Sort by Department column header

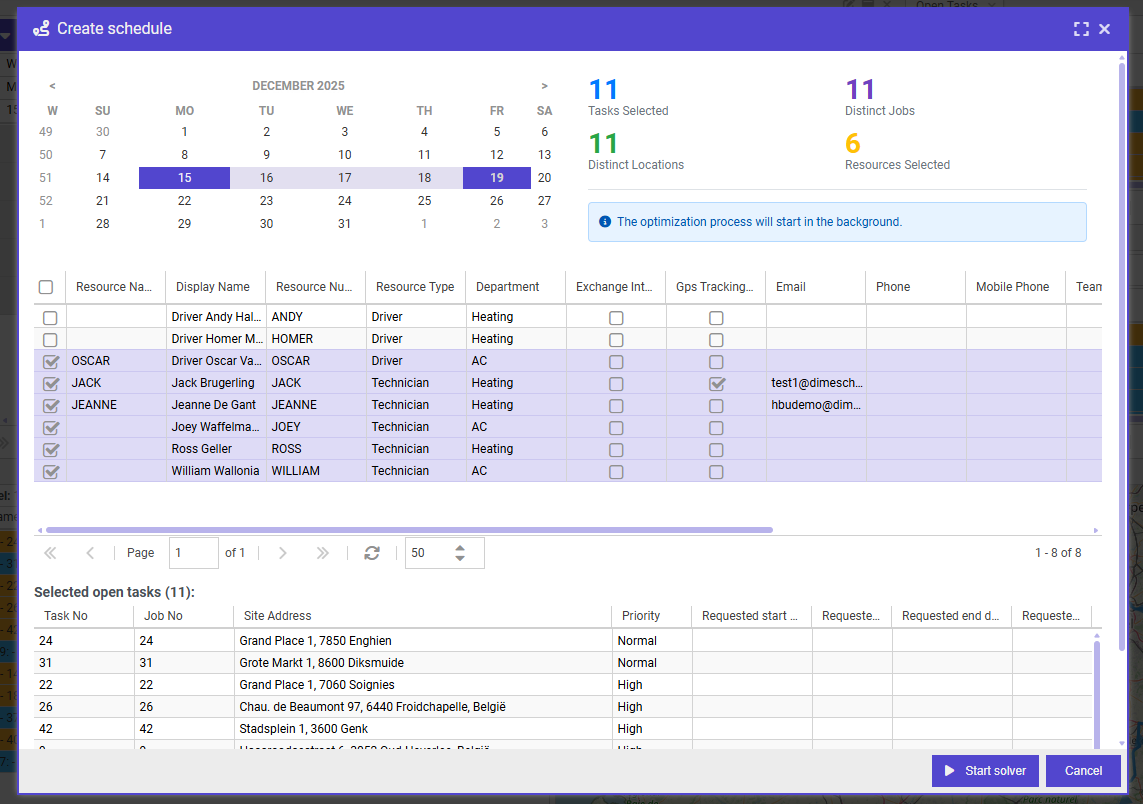click(507, 287)
